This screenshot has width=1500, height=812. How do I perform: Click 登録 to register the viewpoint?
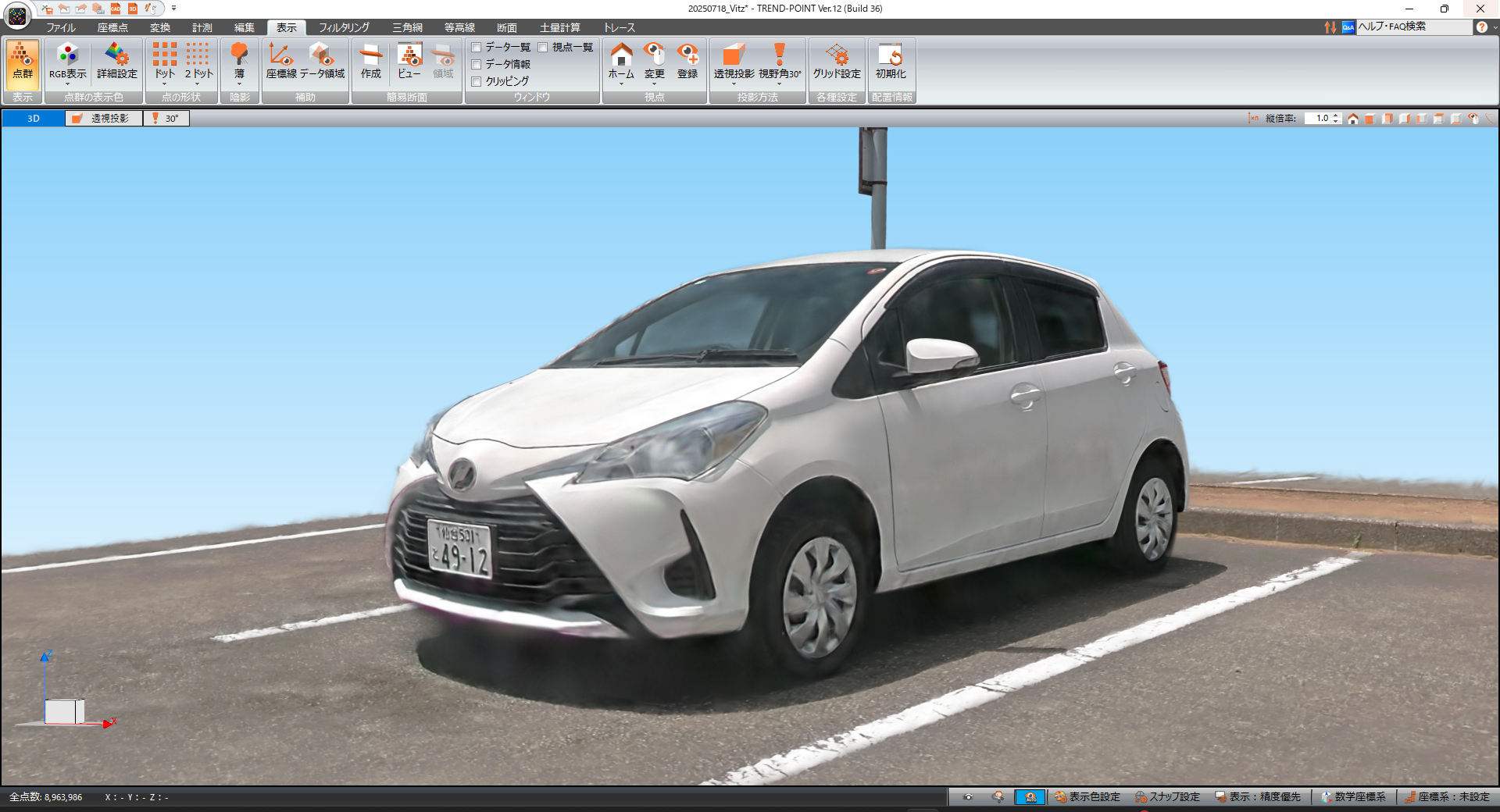[x=687, y=62]
